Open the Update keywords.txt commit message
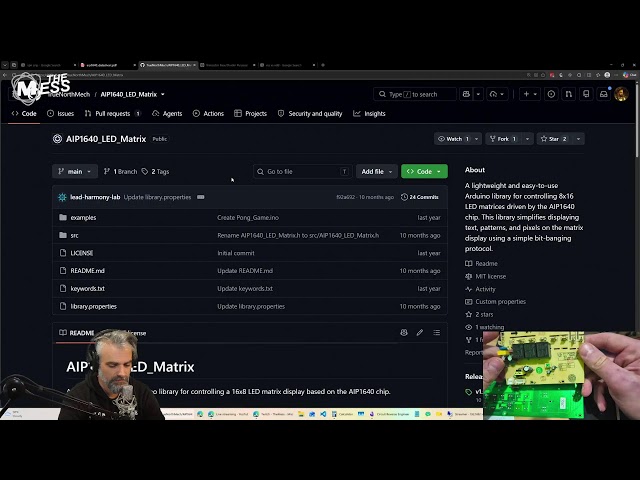This screenshot has width=640, height=480. click(x=245, y=289)
